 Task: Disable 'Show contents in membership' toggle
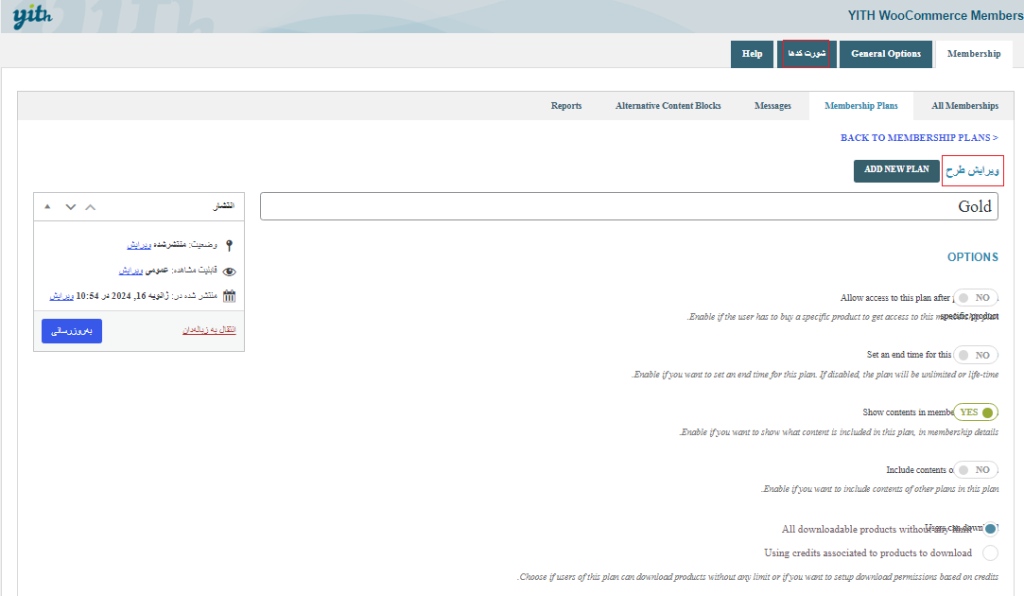point(975,412)
